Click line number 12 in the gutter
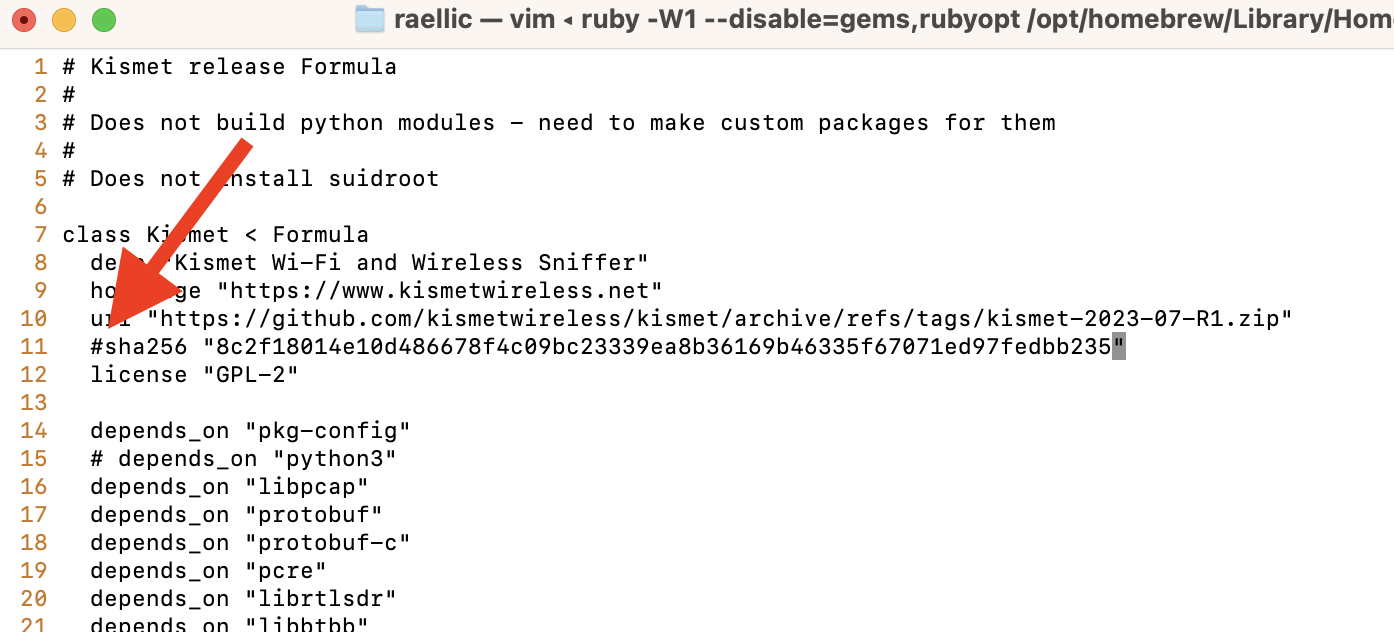Image resolution: width=1394 pixels, height=632 pixels. click(x=34, y=375)
